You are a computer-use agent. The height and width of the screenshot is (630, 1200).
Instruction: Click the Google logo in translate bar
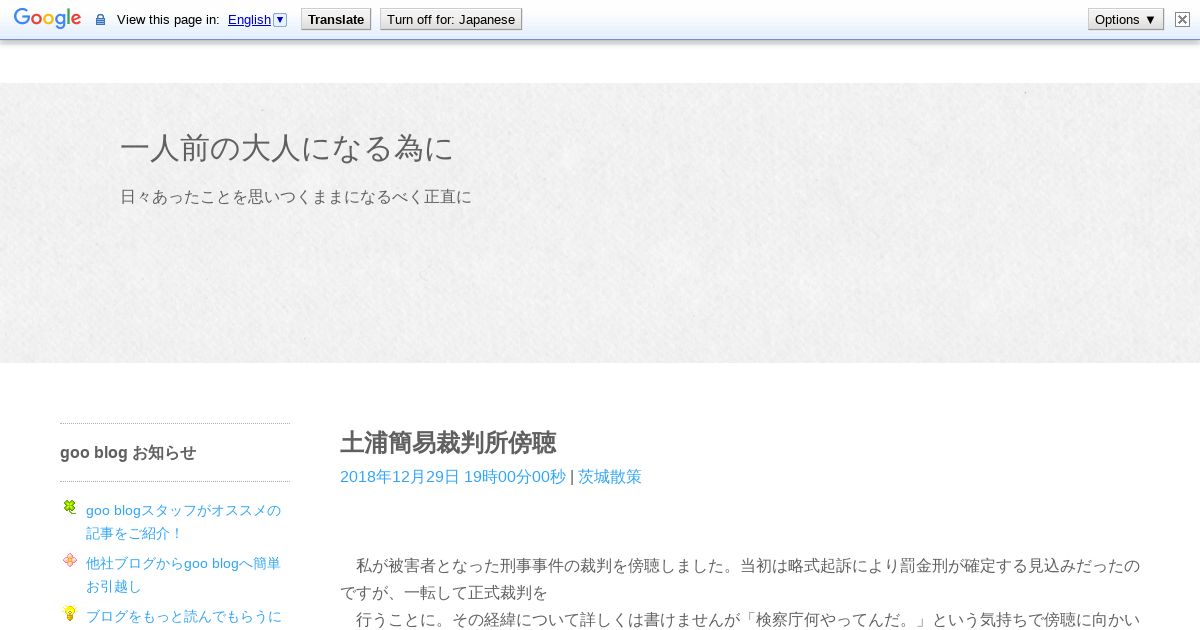[47, 19]
